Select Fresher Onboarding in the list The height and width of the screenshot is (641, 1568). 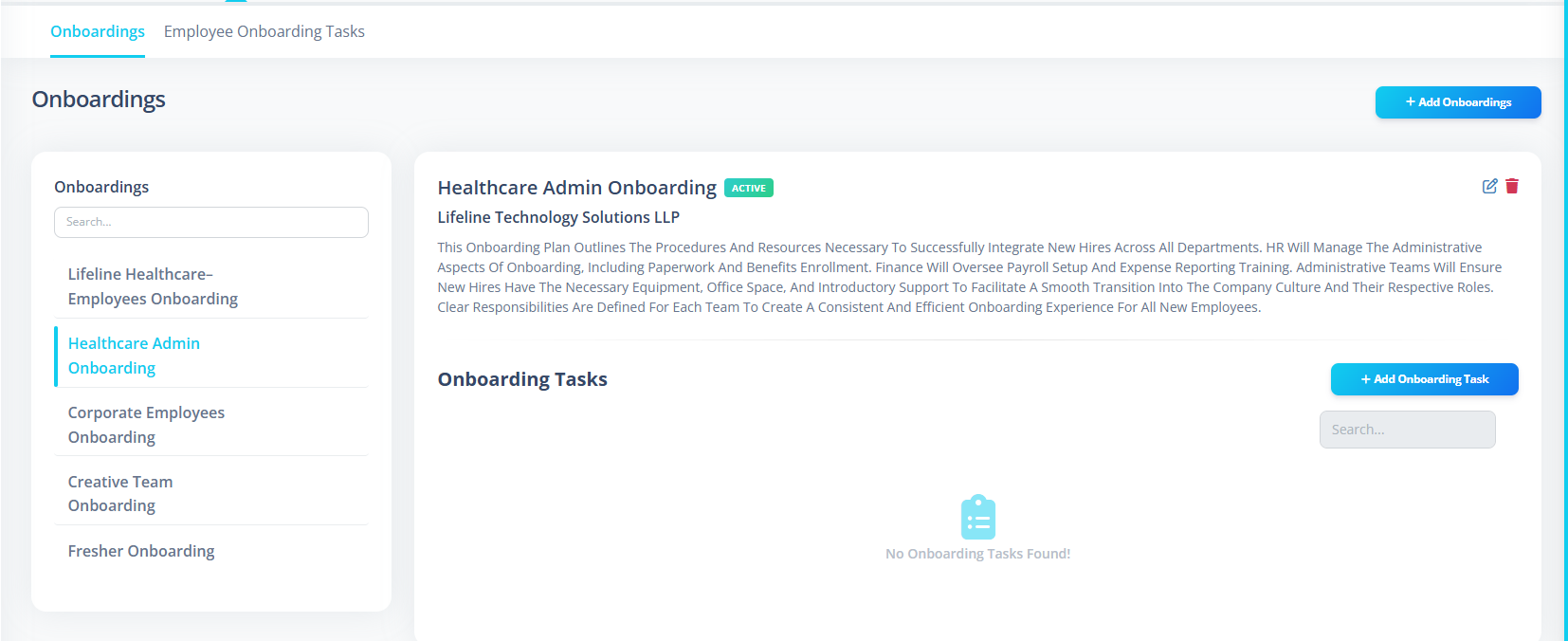tap(211, 551)
